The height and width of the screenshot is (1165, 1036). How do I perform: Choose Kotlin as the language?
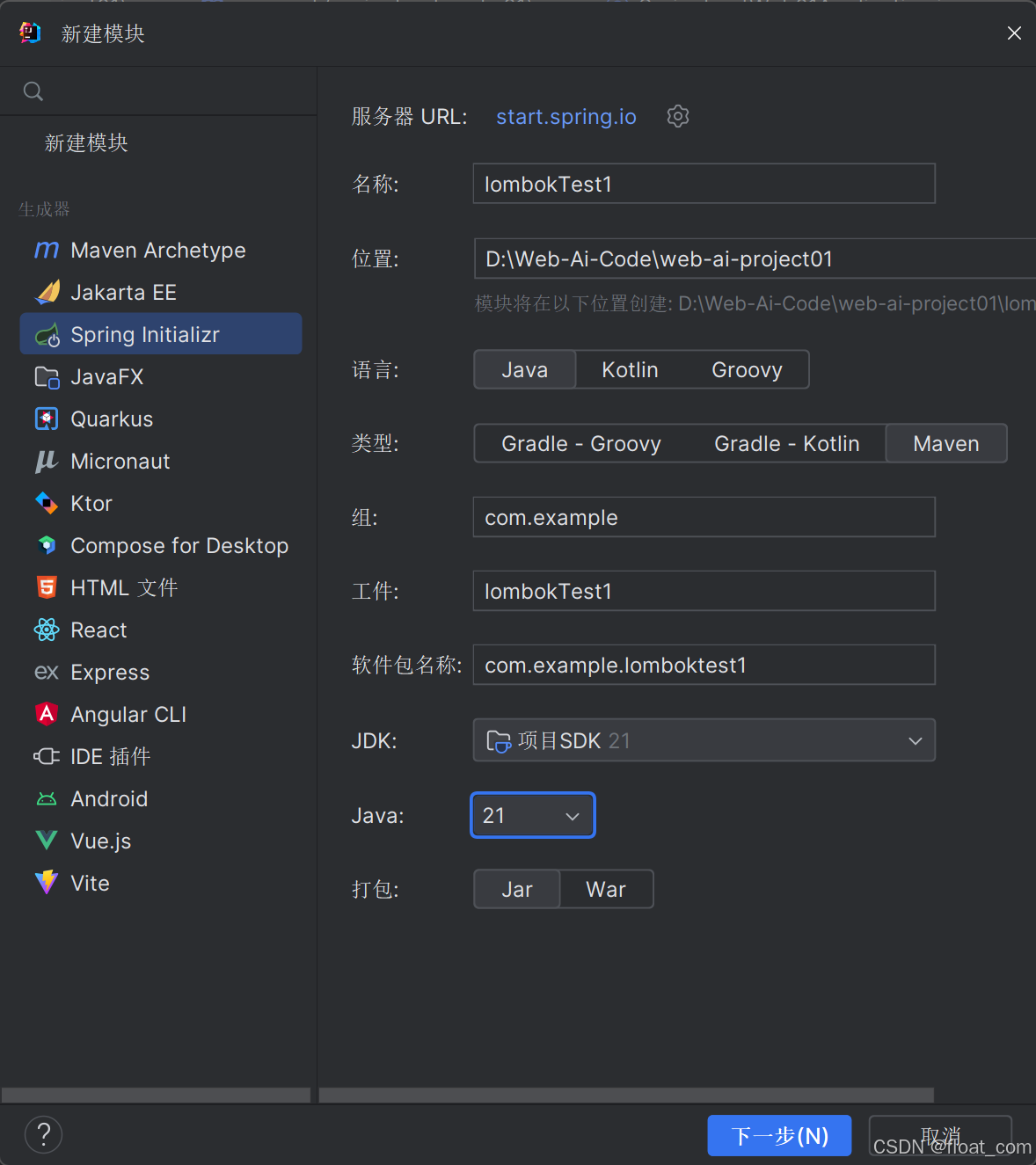[630, 369]
